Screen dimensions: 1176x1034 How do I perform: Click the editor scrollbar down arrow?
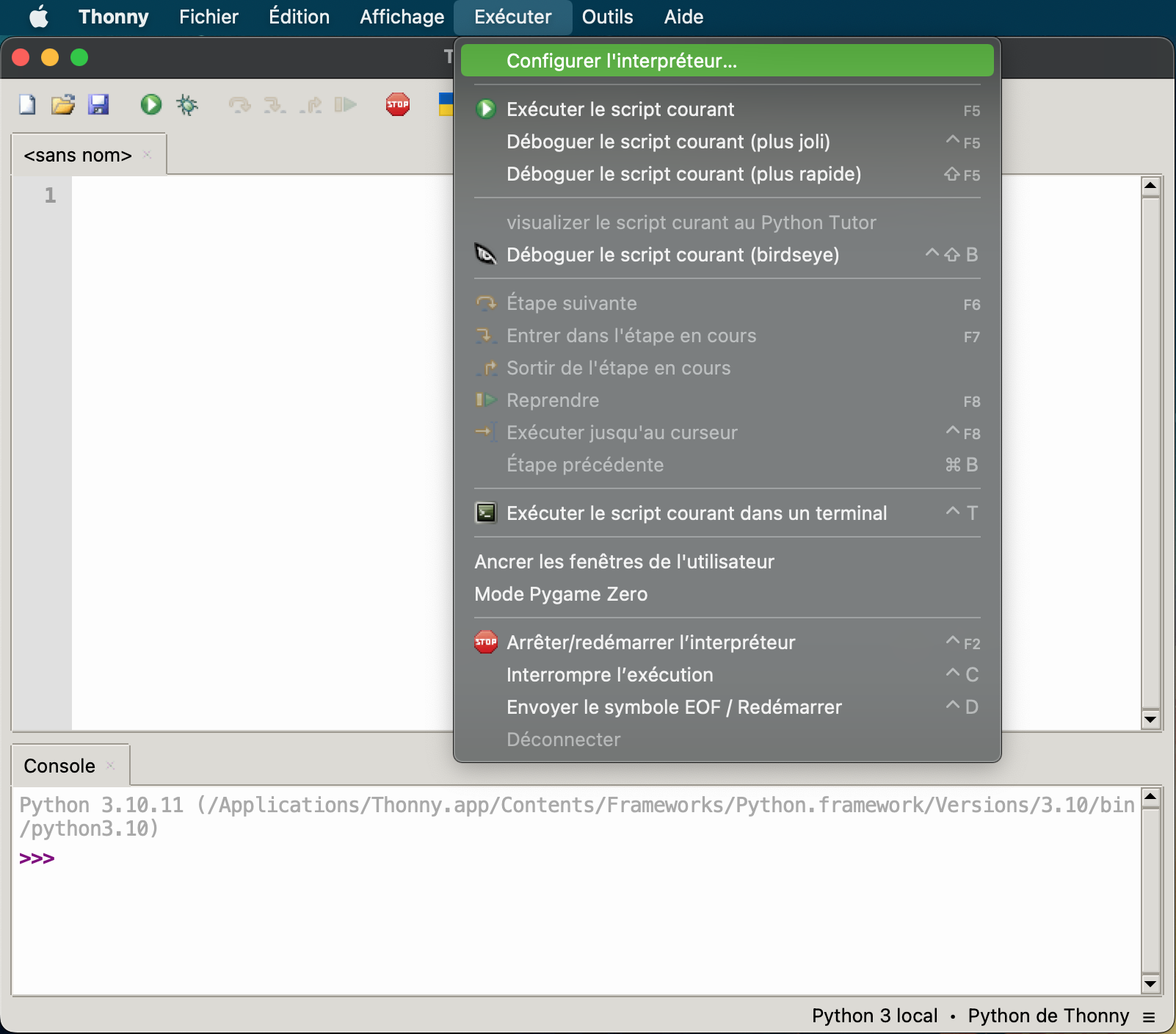(1150, 720)
